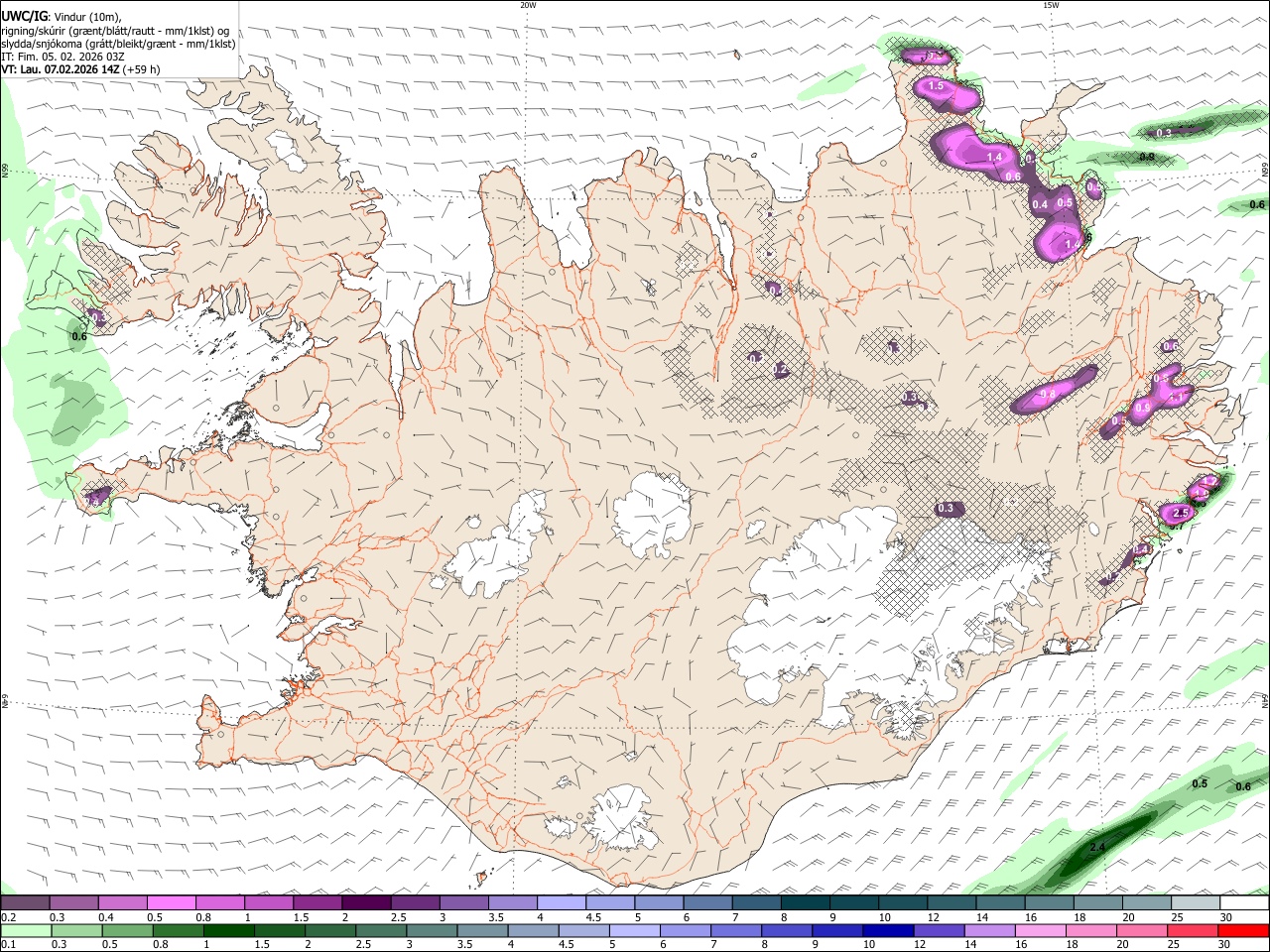Click the white 30 snow legend swatch
Image resolution: width=1270 pixels, height=952 pixels.
(1245, 902)
